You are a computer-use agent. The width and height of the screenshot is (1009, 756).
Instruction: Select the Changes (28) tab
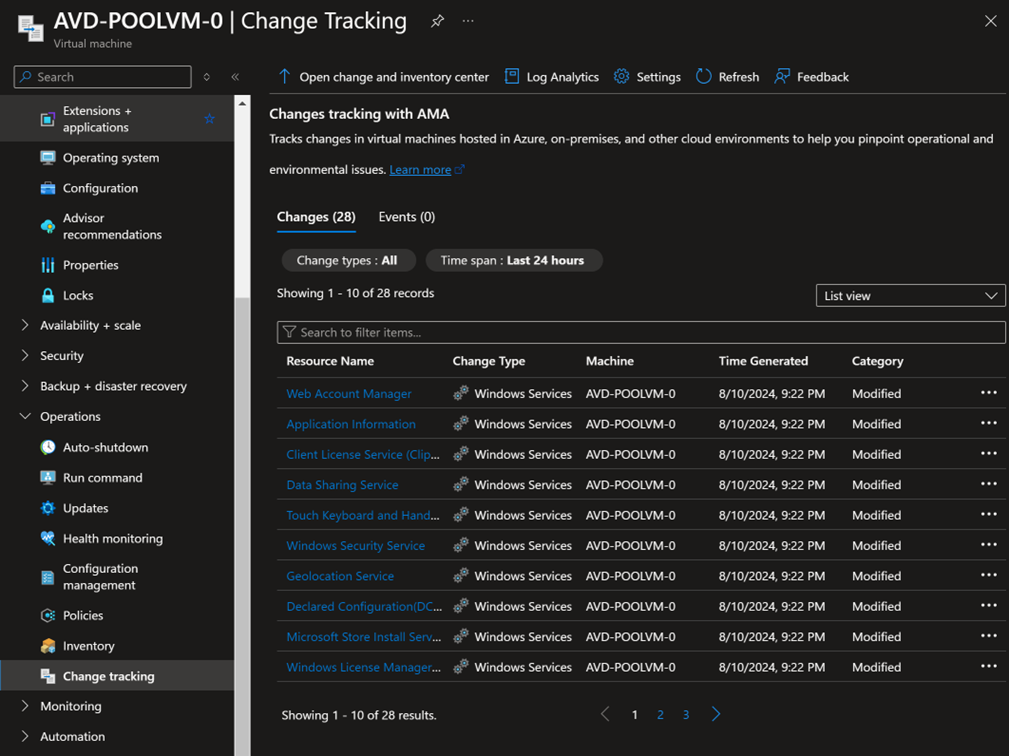pyautogui.click(x=316, y=217)
